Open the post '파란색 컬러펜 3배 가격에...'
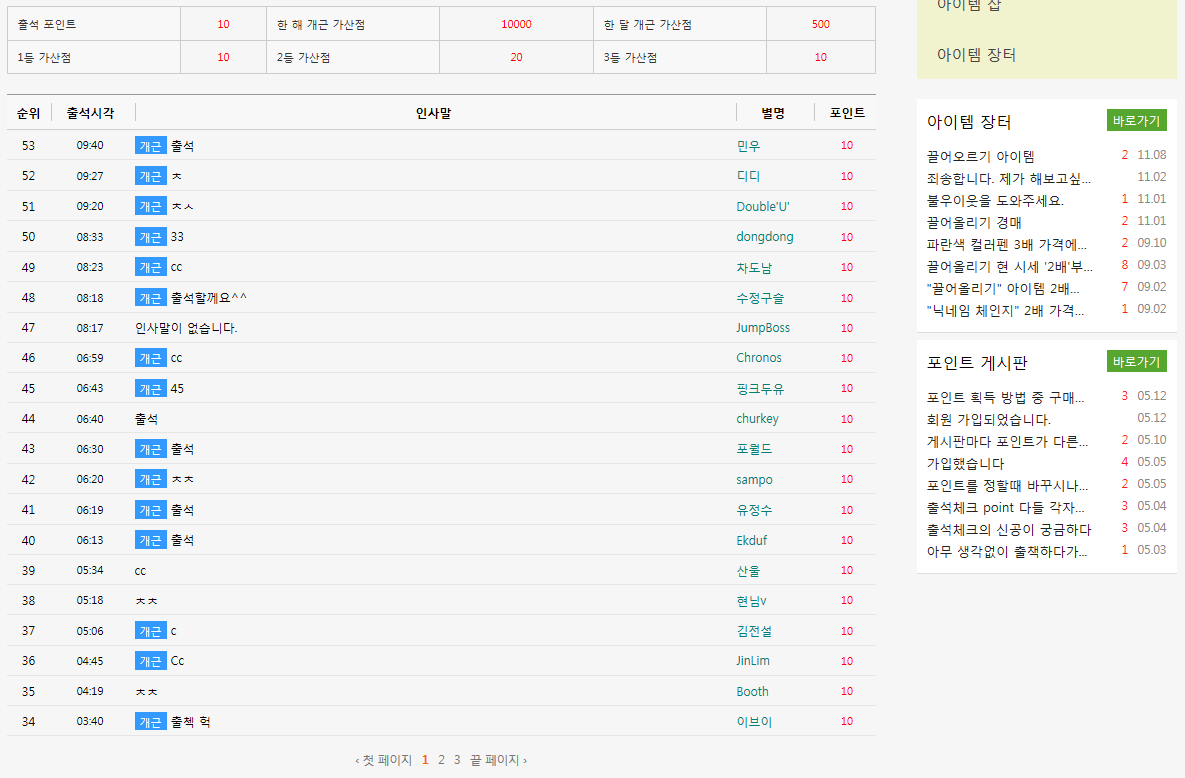Screen dimensions: 1185x778 pos(1006,243)
